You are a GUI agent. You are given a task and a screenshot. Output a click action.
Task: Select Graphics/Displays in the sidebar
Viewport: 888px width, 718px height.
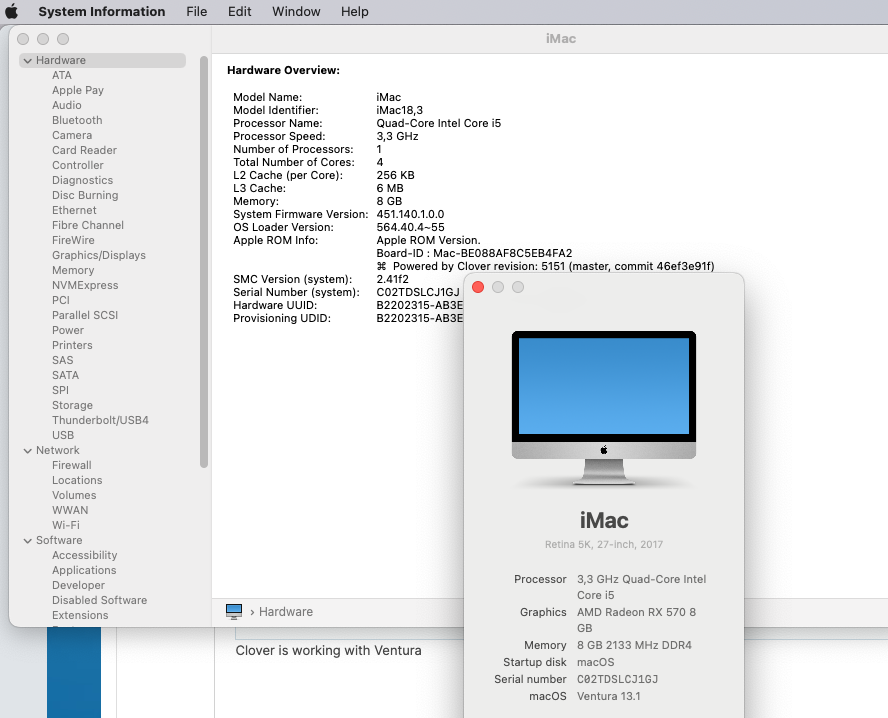pyautogui.click(x=99, y=255)
